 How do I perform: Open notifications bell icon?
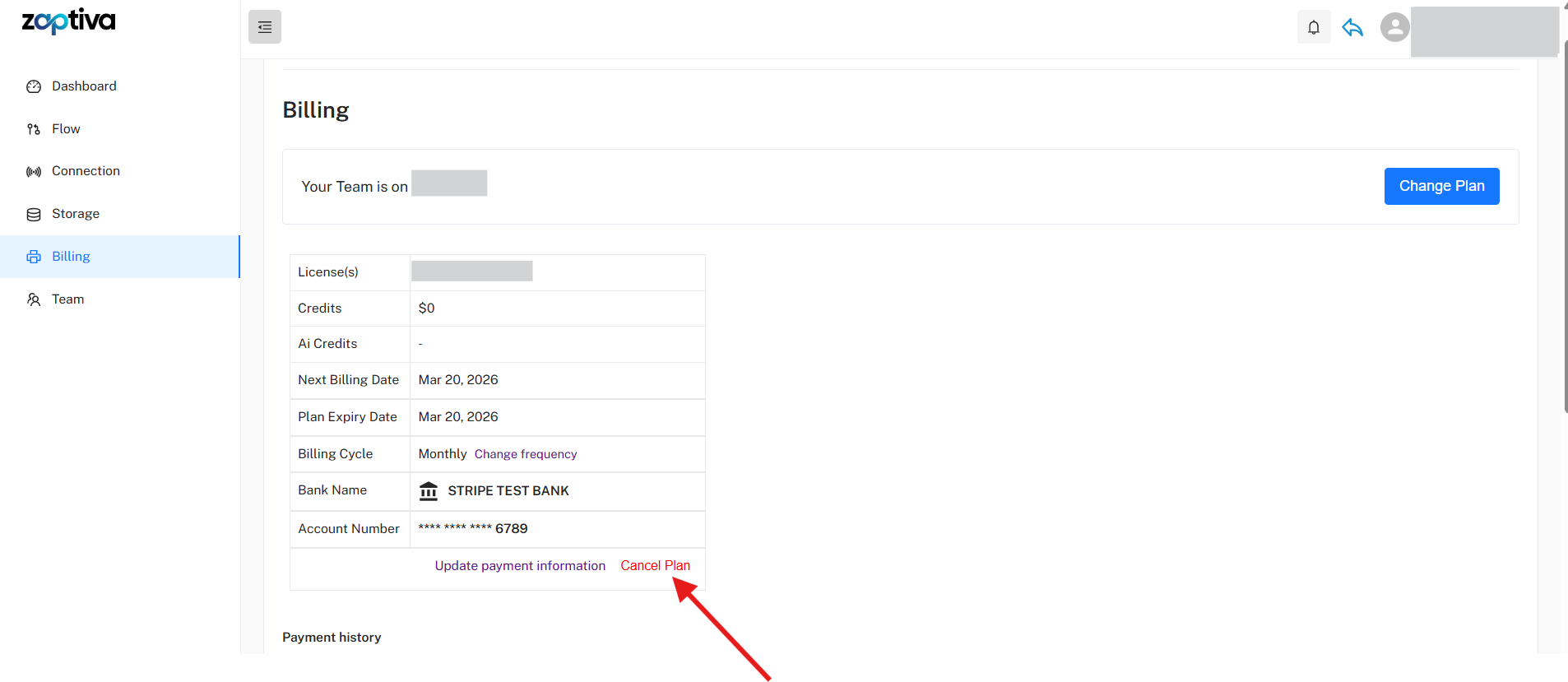click(1314, 27)
